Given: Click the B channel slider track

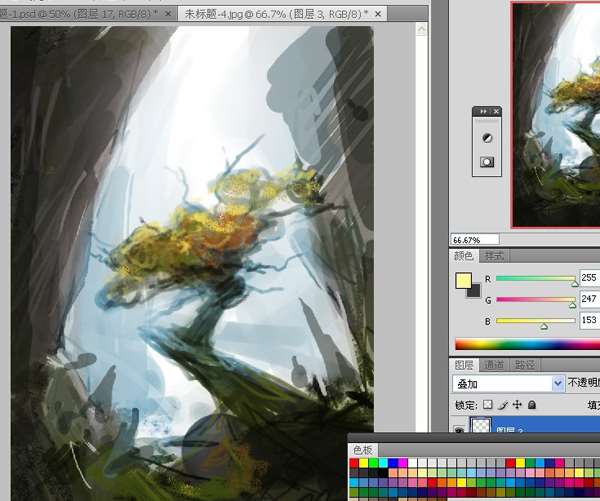Looking at the screenshot, I should click(535, 322).
